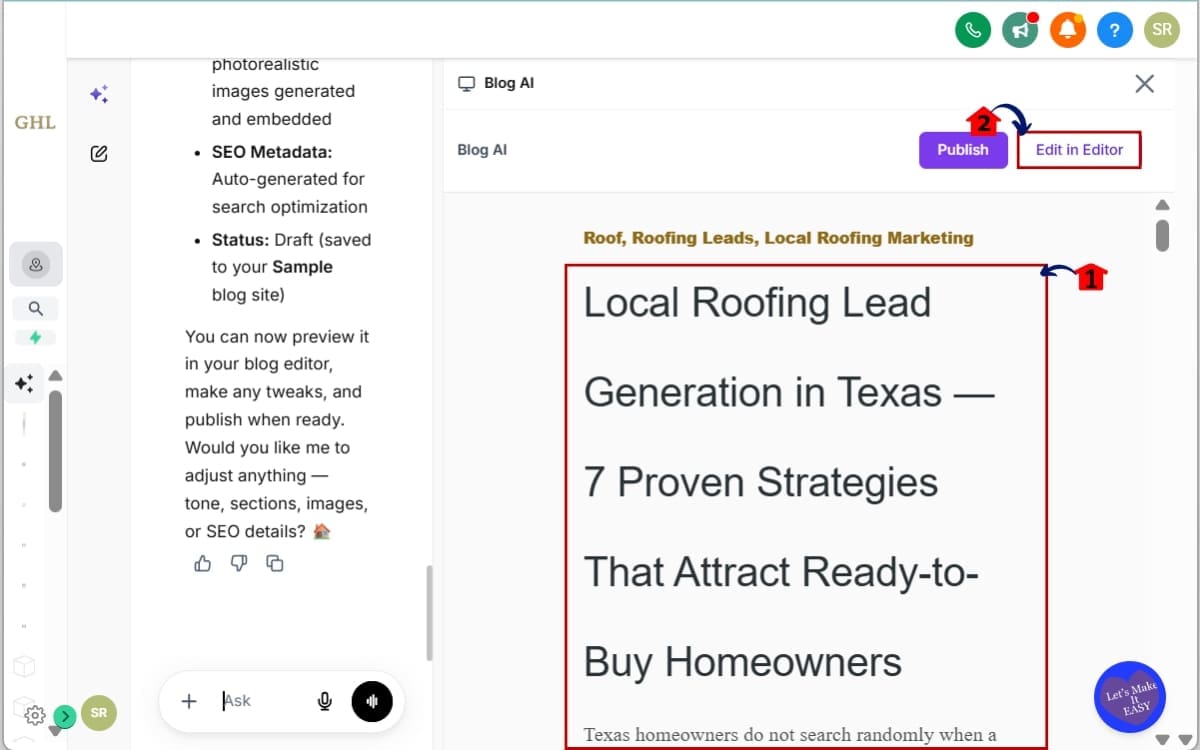Open the SR profile avatar at top right
Screen dimensions: 1200x750
1162,30
